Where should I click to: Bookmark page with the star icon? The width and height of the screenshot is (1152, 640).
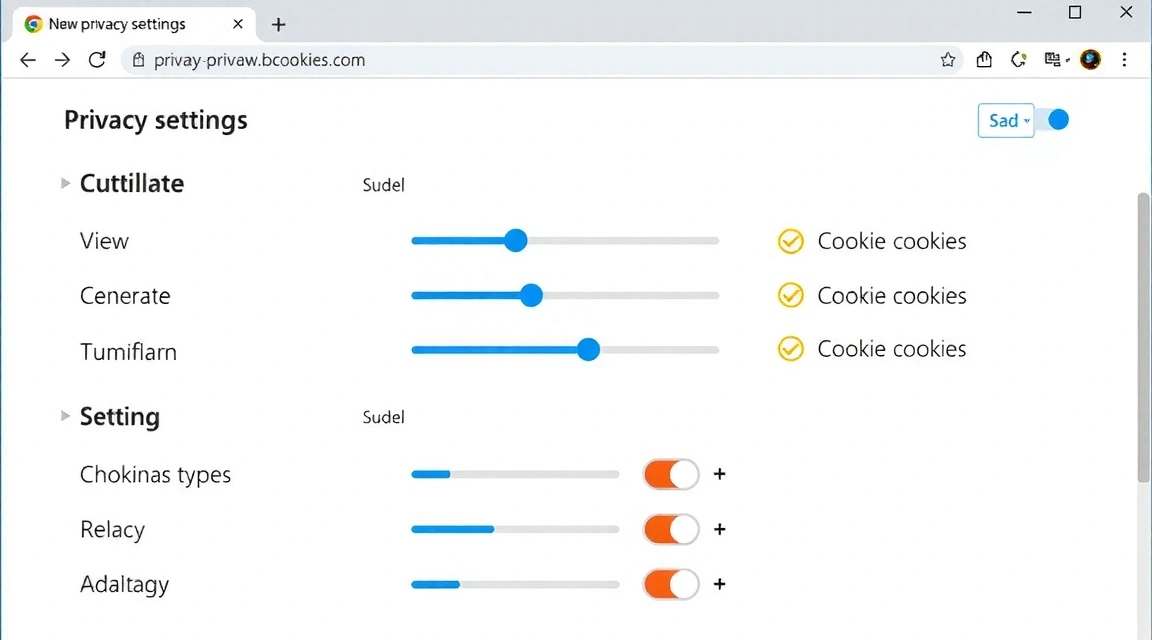point(948,60)
